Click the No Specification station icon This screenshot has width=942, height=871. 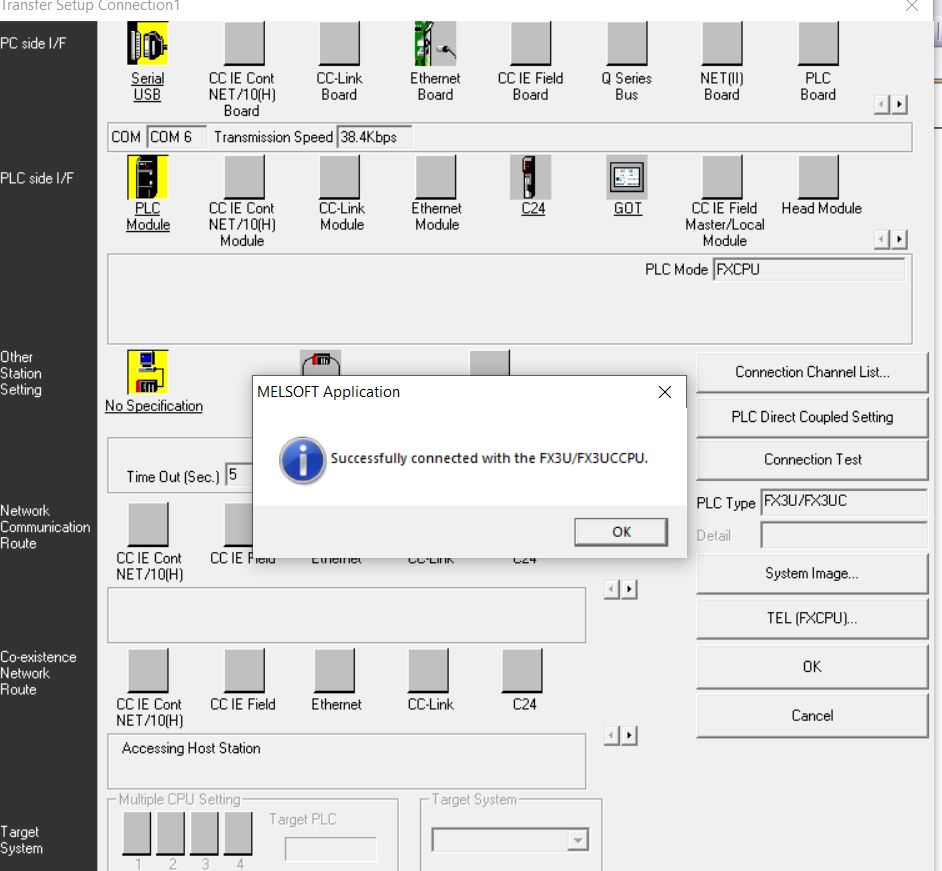(x=148, y=371)
